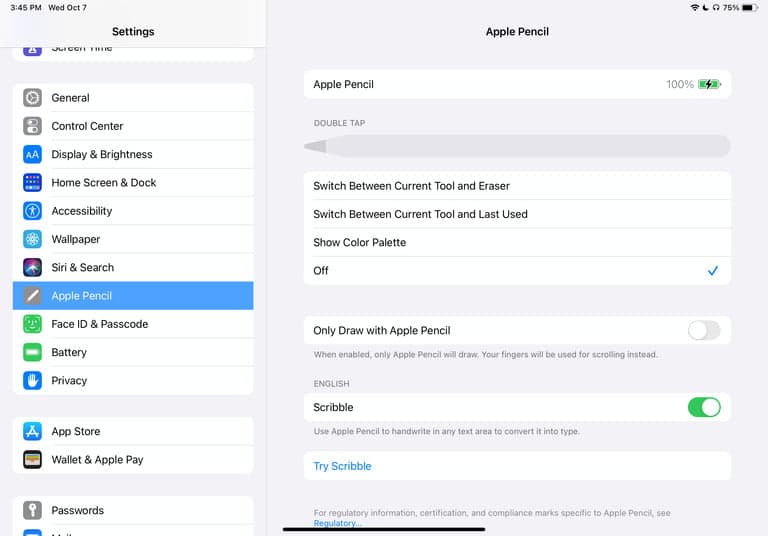This screenshot has height=536, width=768.
Task: Select the Home Screen & Dock icon
Action: tap(32, 183)
